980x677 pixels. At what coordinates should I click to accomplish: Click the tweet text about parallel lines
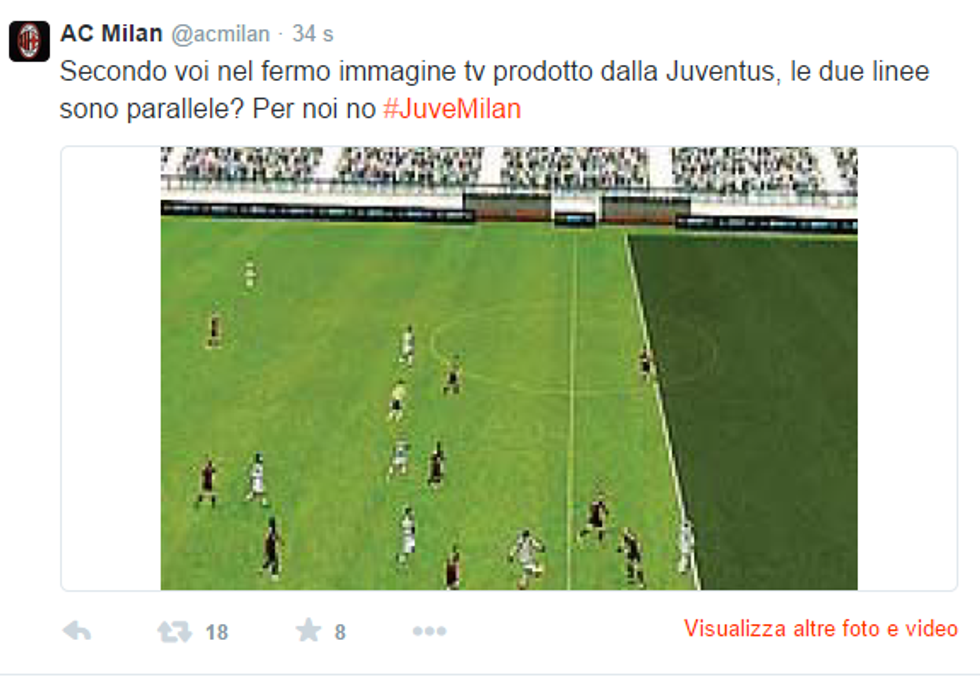(494, 90)
